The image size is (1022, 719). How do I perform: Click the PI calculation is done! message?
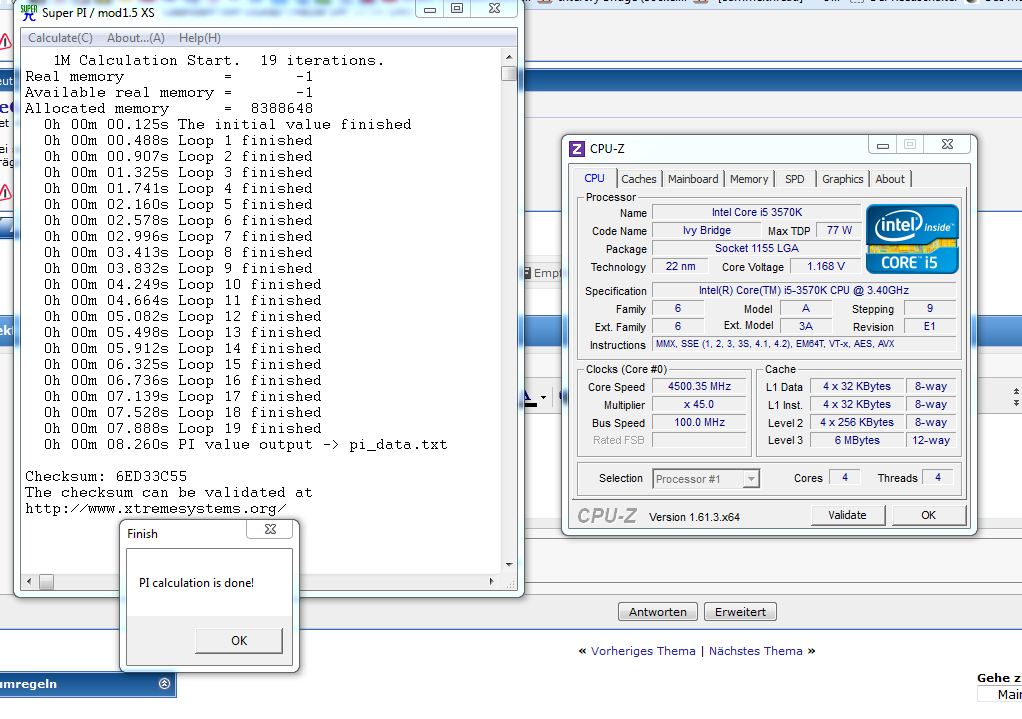point(196,583)
